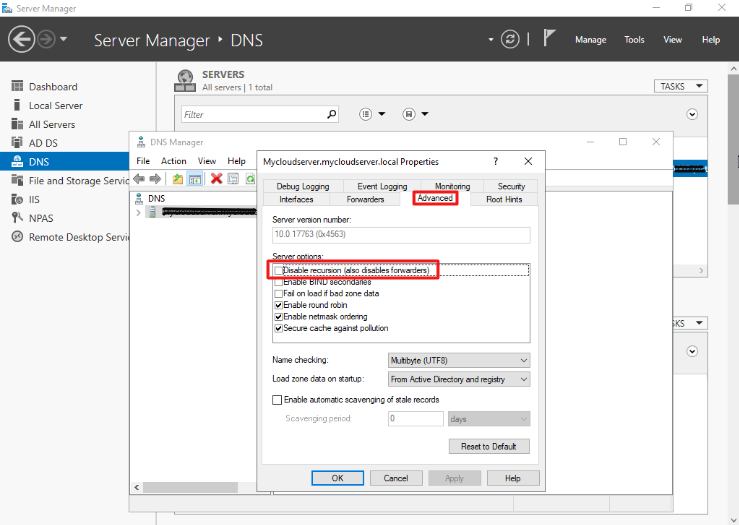Click the Server Manager forward arrow
The width and height of the screenshot is (739, 525).
point(46,39)
